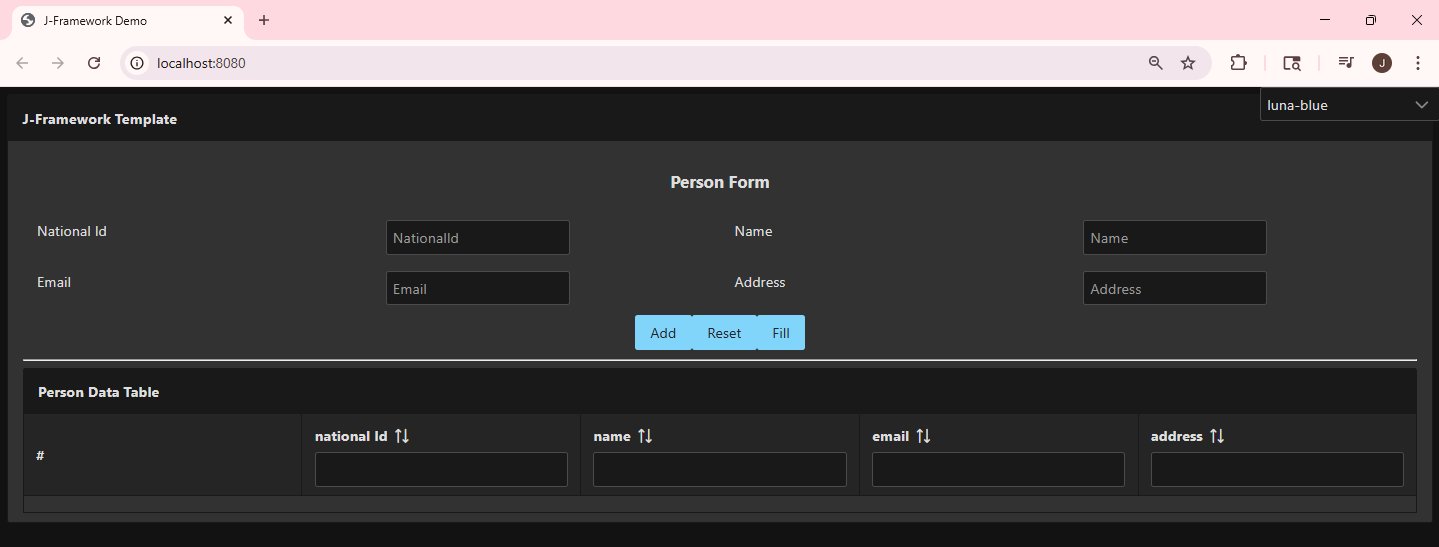Open the browser extensions puzzle icon

click(x=1238, y=63)
